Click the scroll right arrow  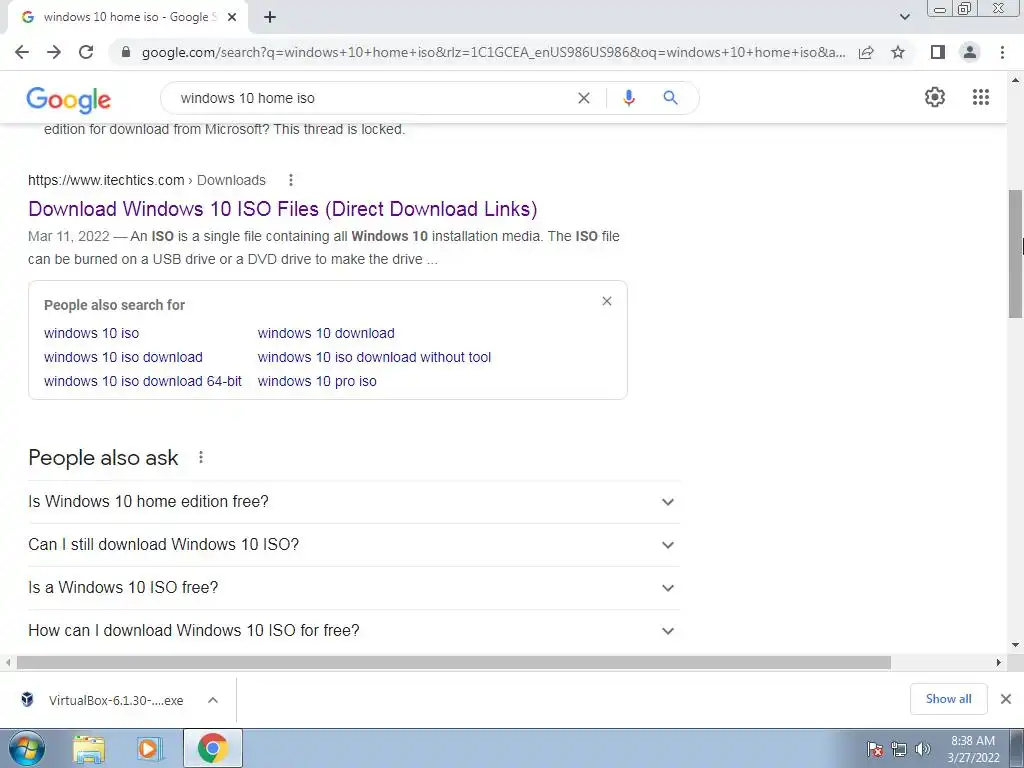tap(999, 662)
